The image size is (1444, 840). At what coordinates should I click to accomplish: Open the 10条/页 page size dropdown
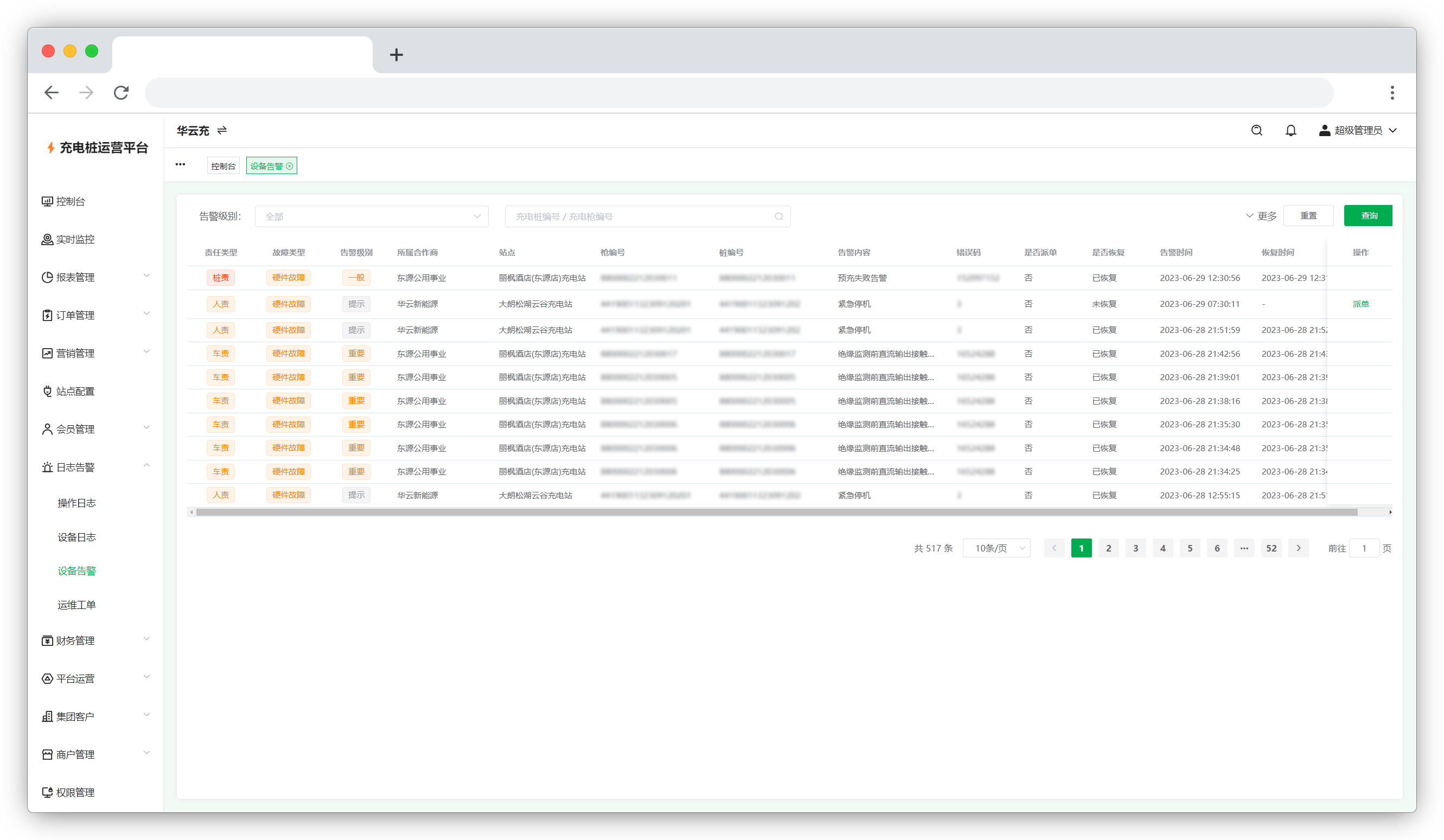(x=996, y=548)
